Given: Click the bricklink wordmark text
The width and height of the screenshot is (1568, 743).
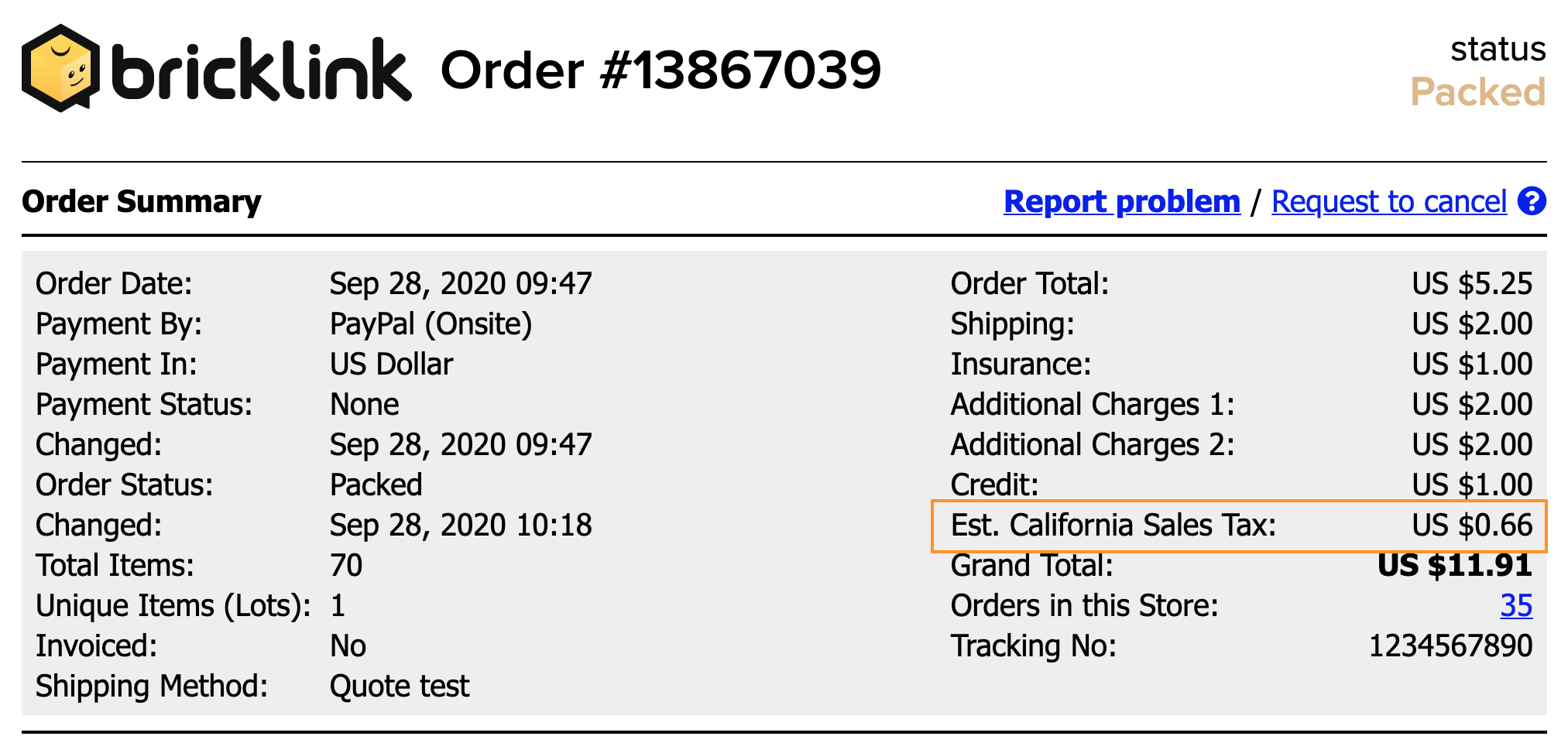Looking at the screenshot, I should point(262,71).
